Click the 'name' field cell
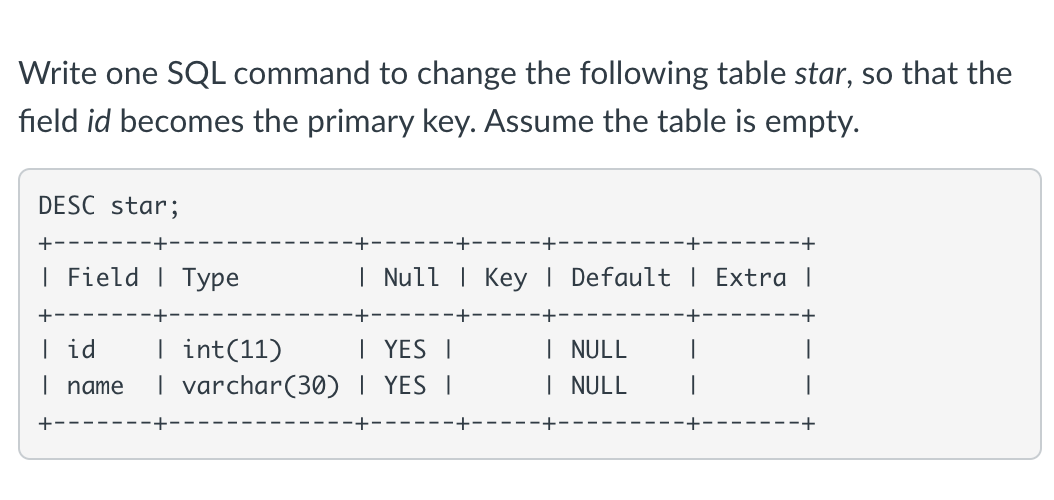Screen dimensions: 1054x500 pos(95,386)
